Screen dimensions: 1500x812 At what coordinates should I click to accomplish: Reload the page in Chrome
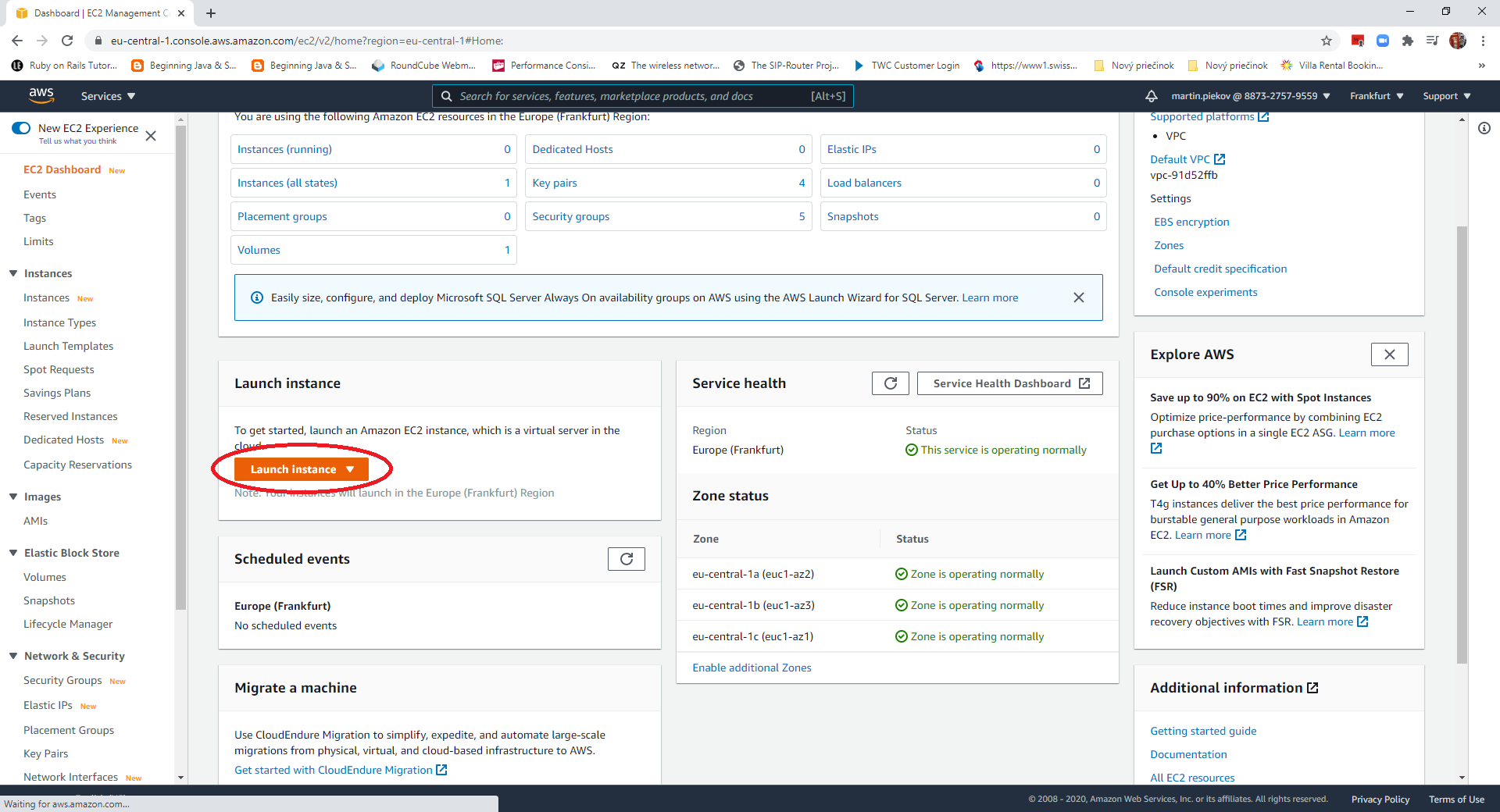click(67, 41)
